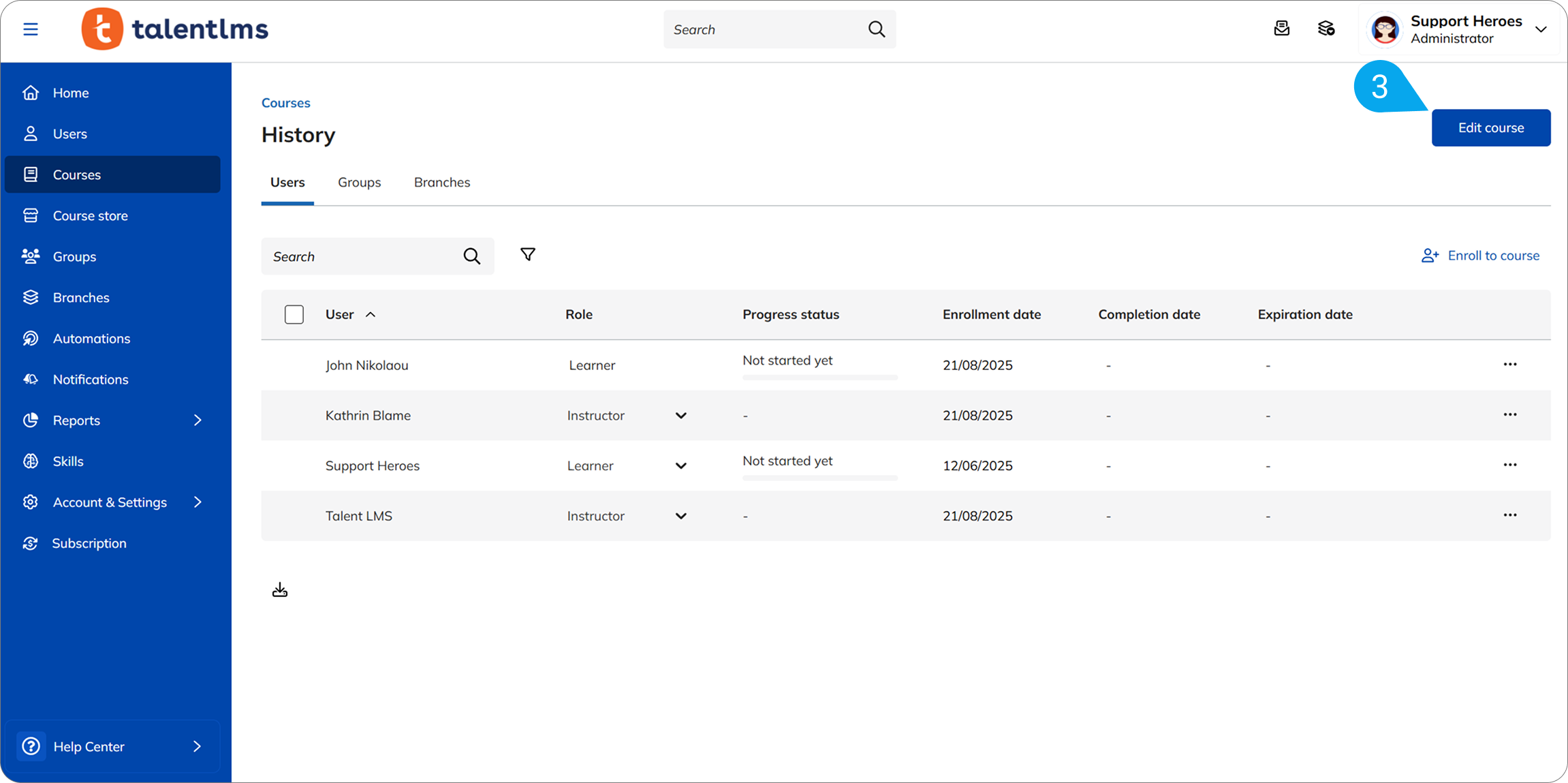The image size is (1568, 783).
Task: Open John Nikolaou's row options menu
Action: coord(1509,365)
